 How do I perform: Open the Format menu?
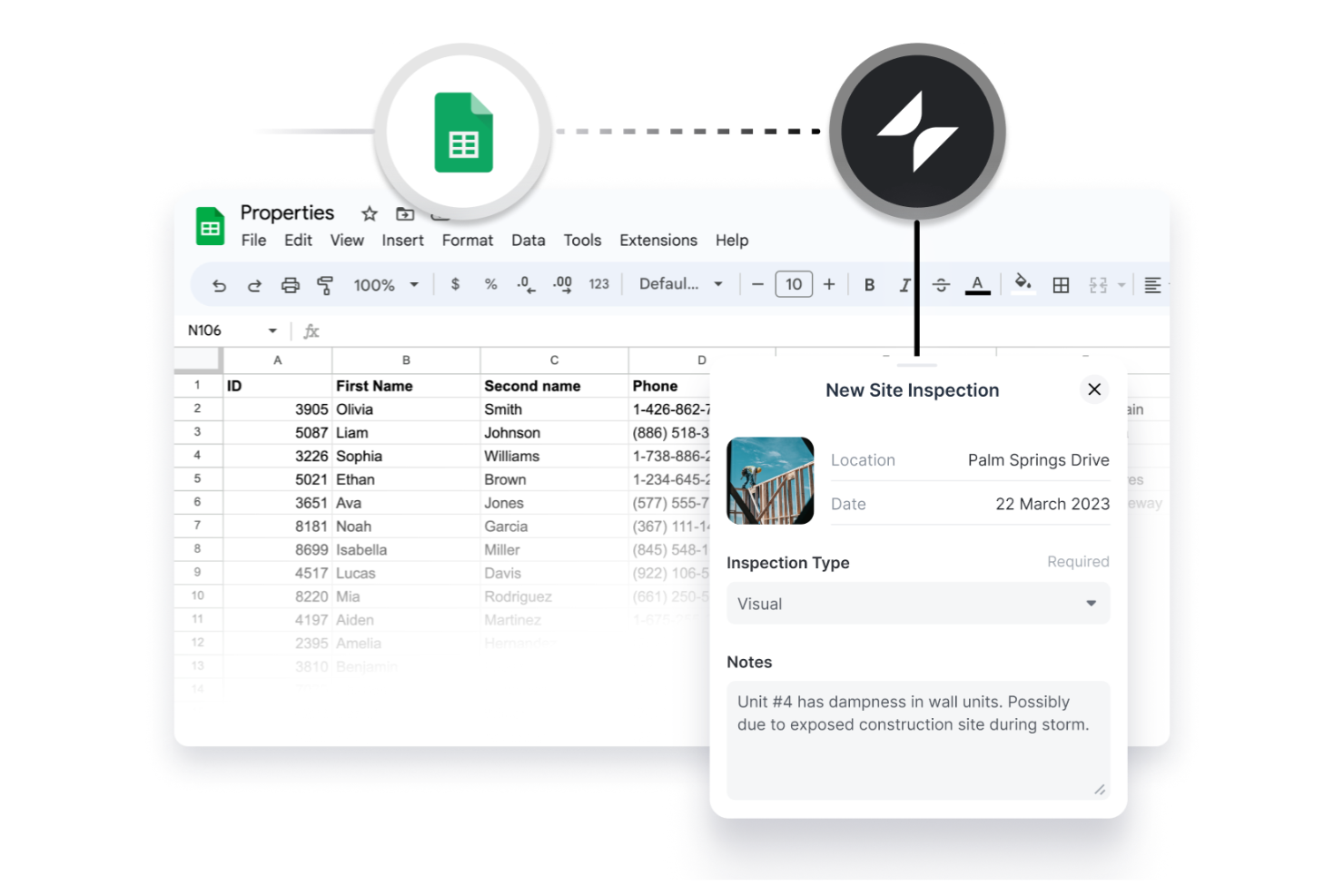(467, 240)
